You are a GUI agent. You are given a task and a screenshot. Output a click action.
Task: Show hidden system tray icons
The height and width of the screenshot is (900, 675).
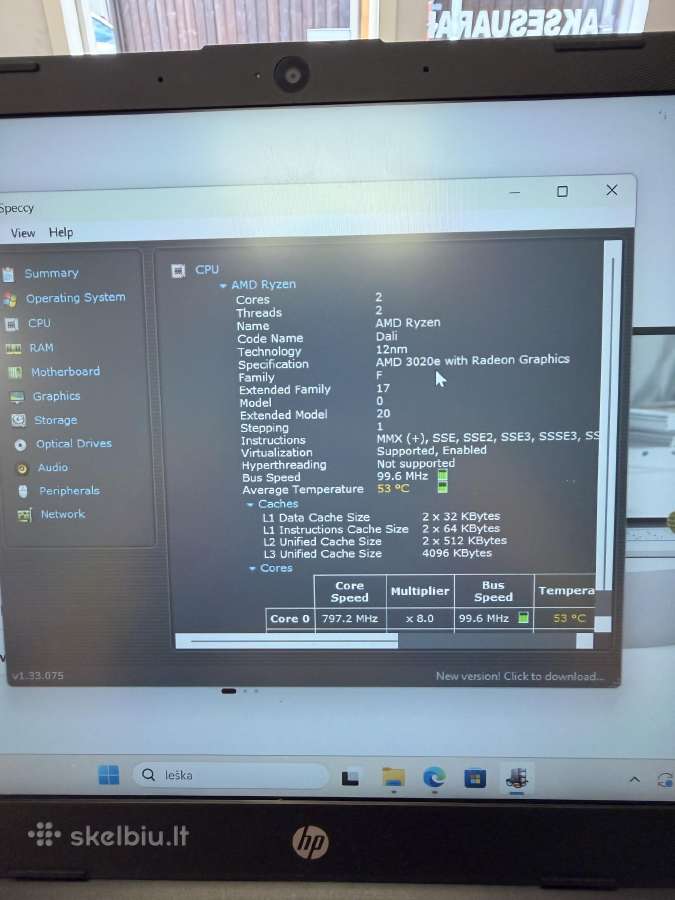pyautogui.click(x=634, y=779)
